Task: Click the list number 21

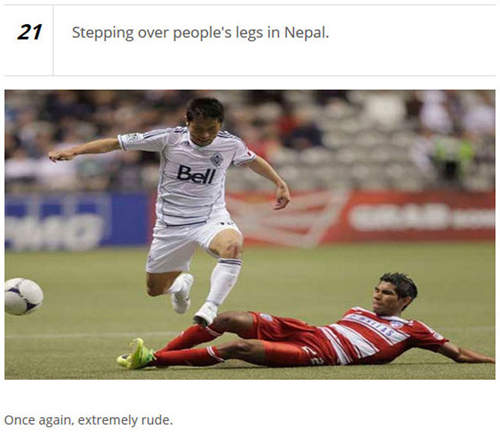Action: click(x=29, y=33)
